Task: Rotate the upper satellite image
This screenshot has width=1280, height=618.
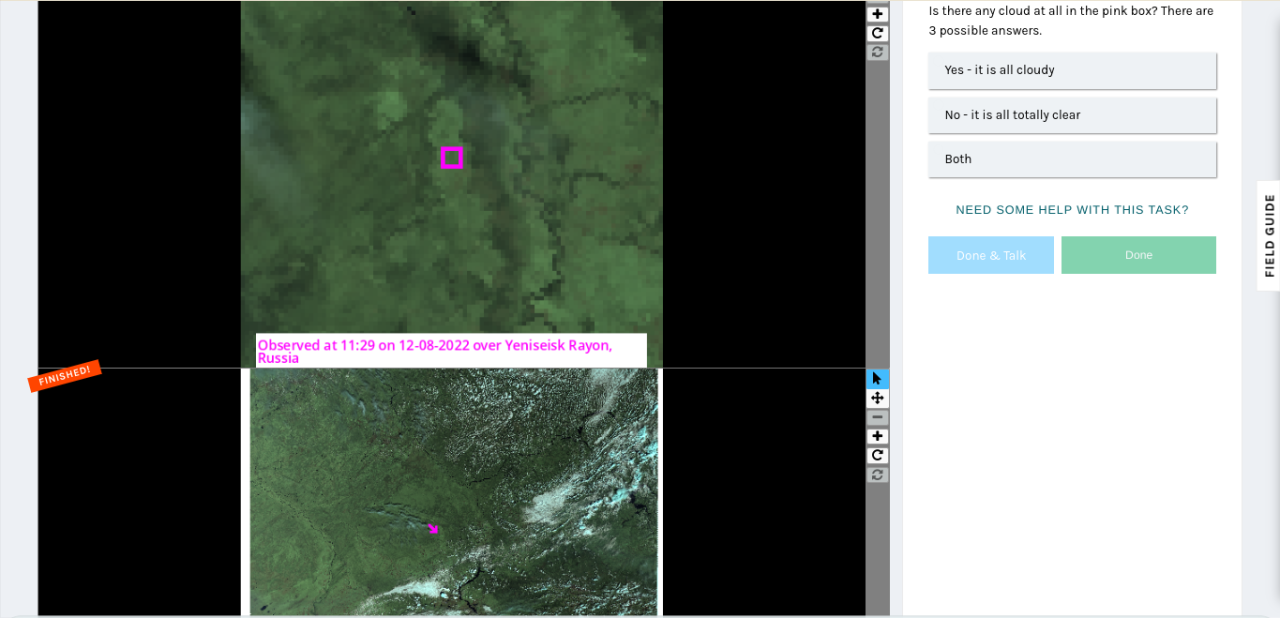Action: [x=877, y=33]
